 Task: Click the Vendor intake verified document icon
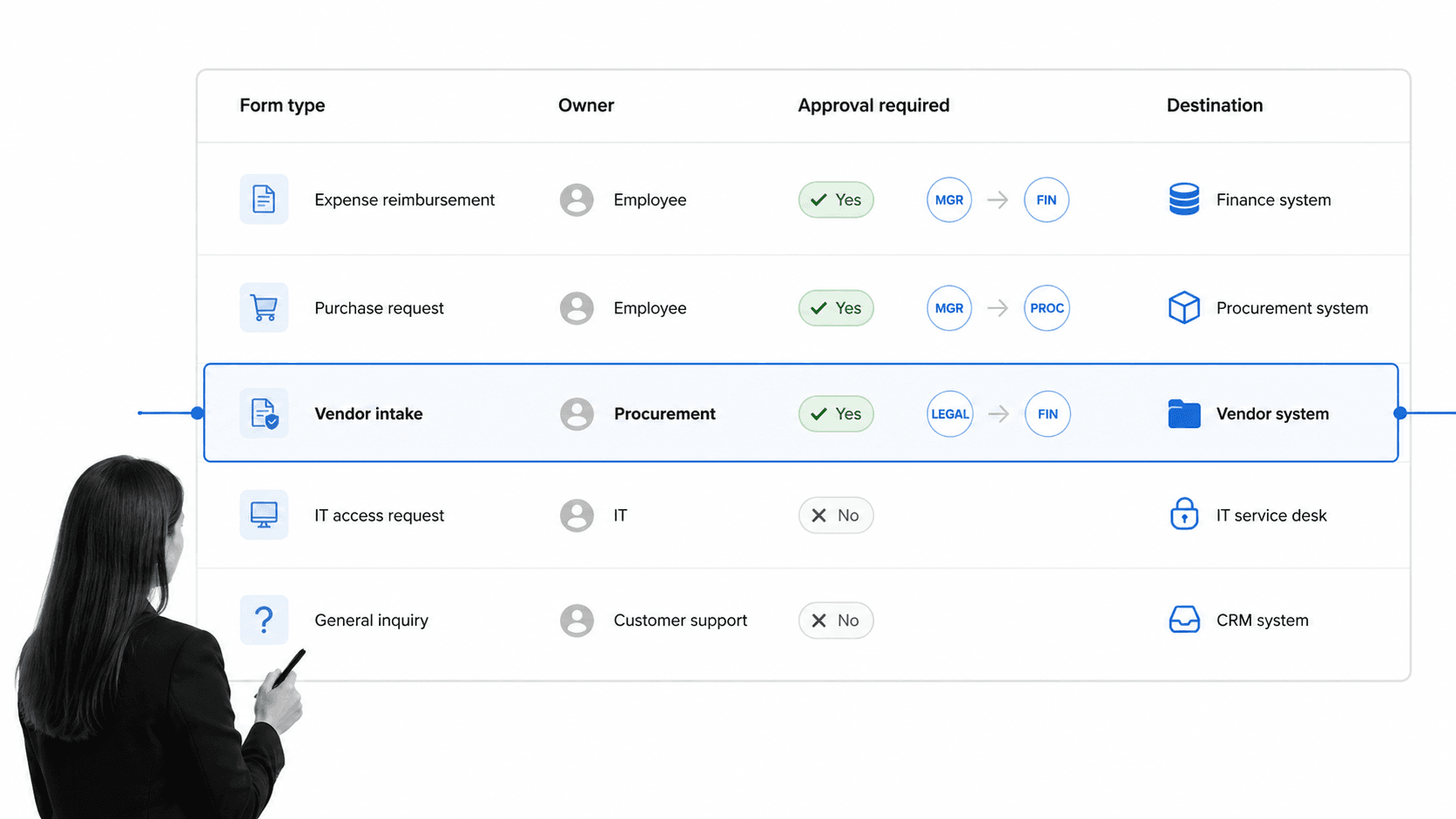tap(264, 413)
